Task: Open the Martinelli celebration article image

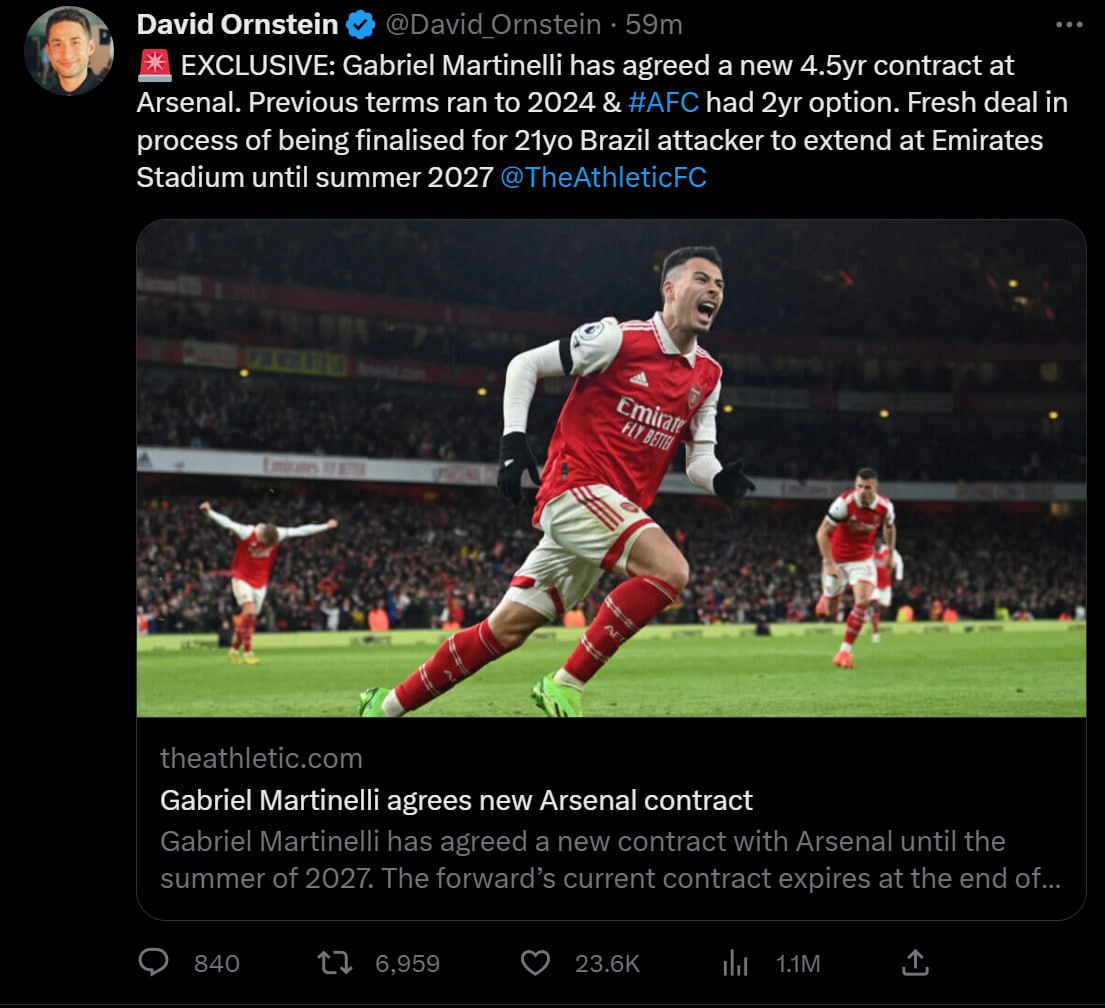Action: point(611,468)
